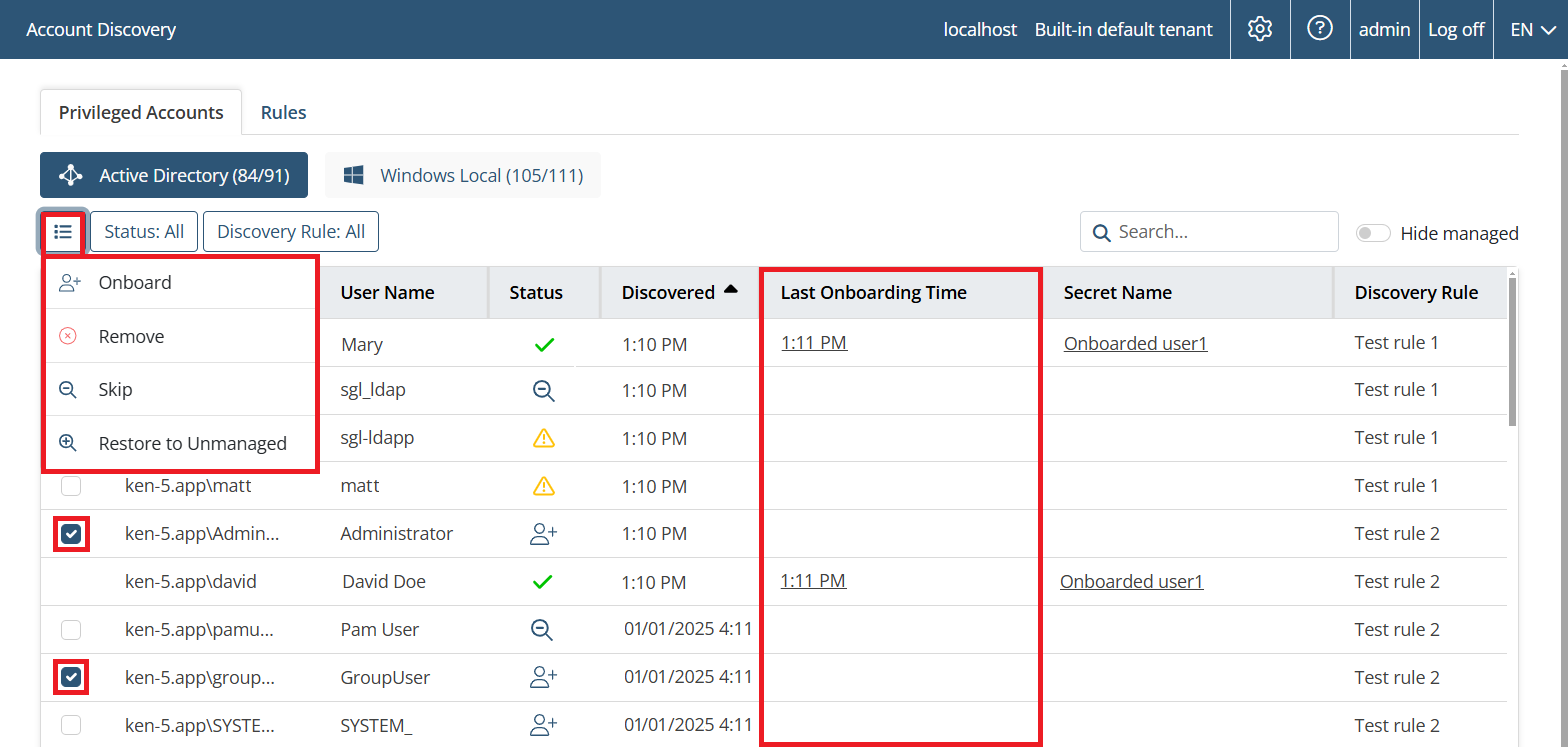Screen dimensions: 1568x747
Task: Open the Status: All filter dropdown
Action: pyautogui.click(x=144, y=232)
